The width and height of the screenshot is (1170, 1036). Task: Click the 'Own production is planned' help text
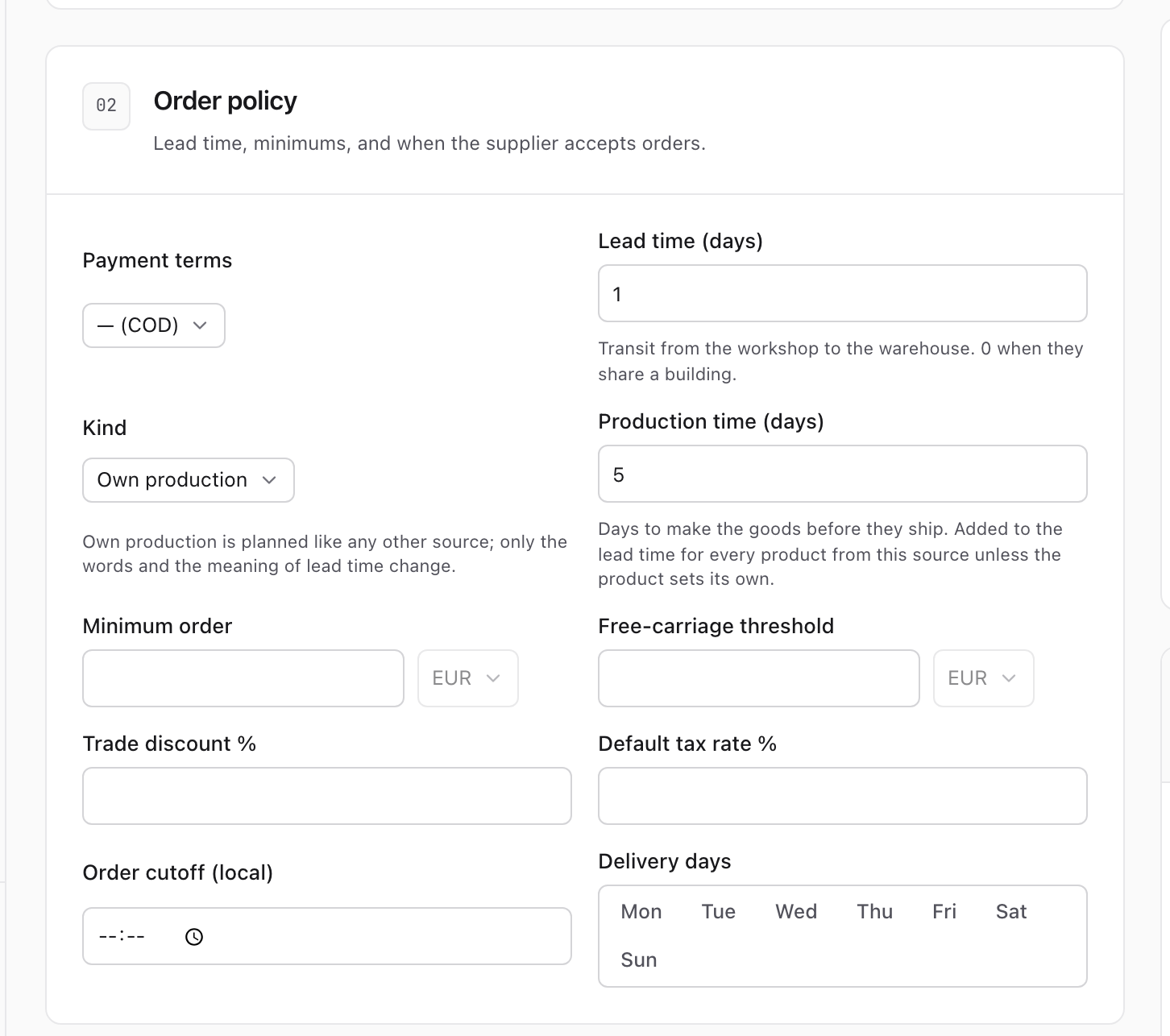[x=325, y=553]
